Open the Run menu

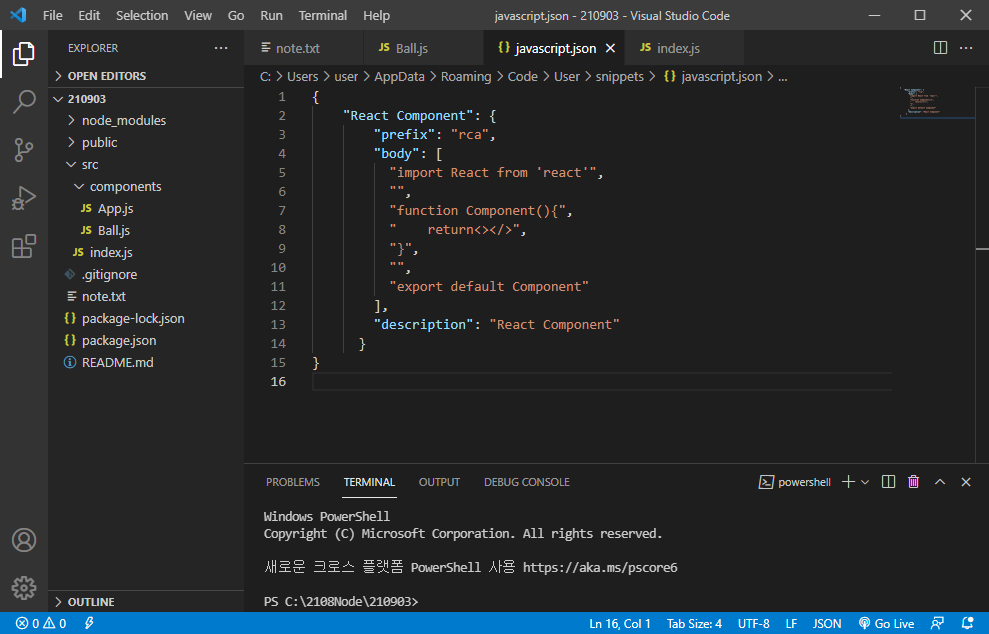pyautogui.click(x=271, y=15)
